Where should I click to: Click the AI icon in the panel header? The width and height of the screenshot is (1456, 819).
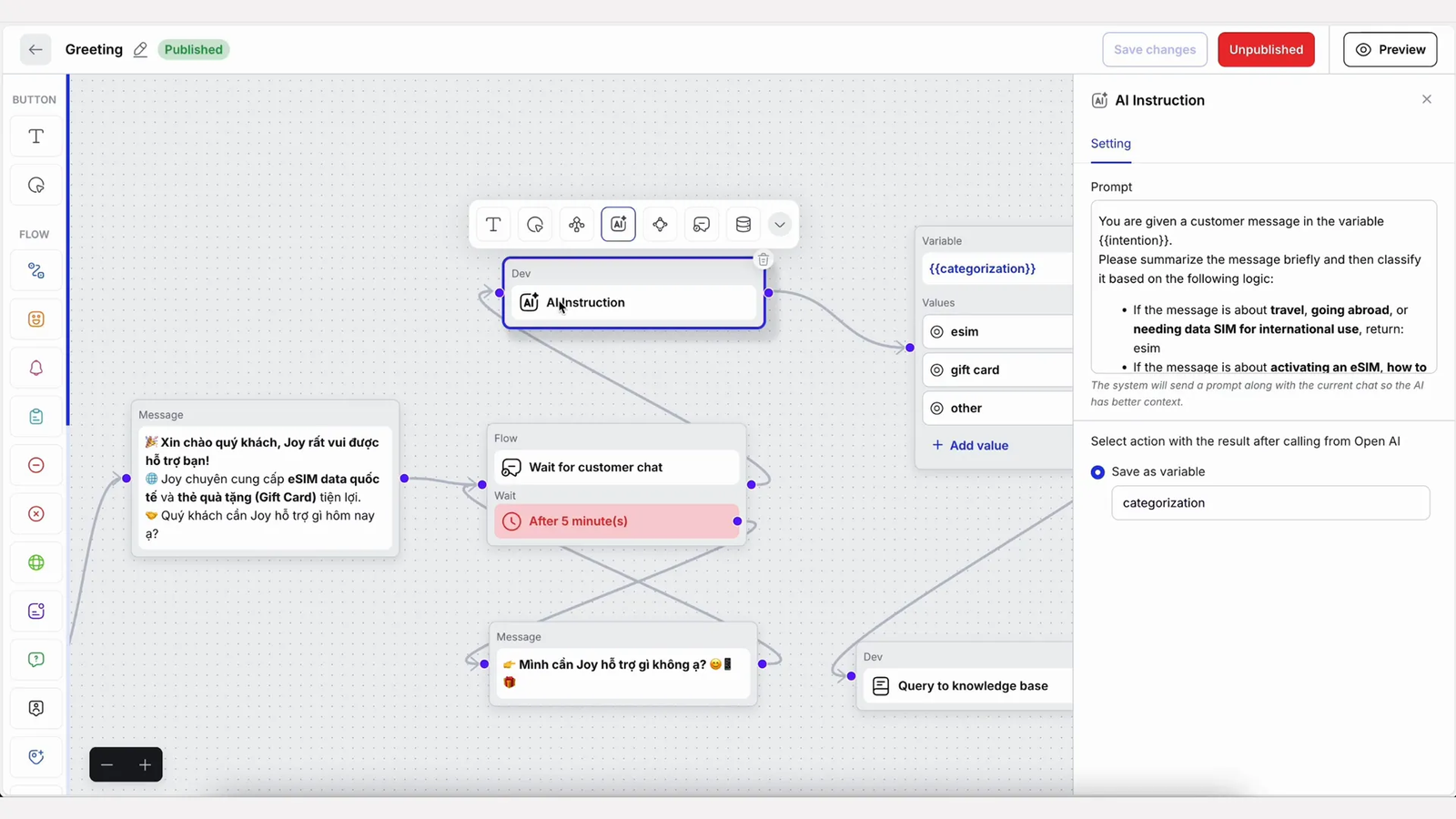(1099, 100)
